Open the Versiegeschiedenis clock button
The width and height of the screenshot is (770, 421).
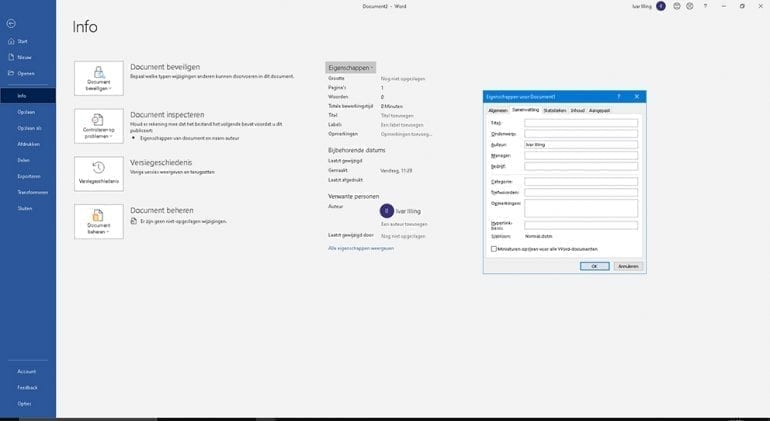tap(99, 173)
